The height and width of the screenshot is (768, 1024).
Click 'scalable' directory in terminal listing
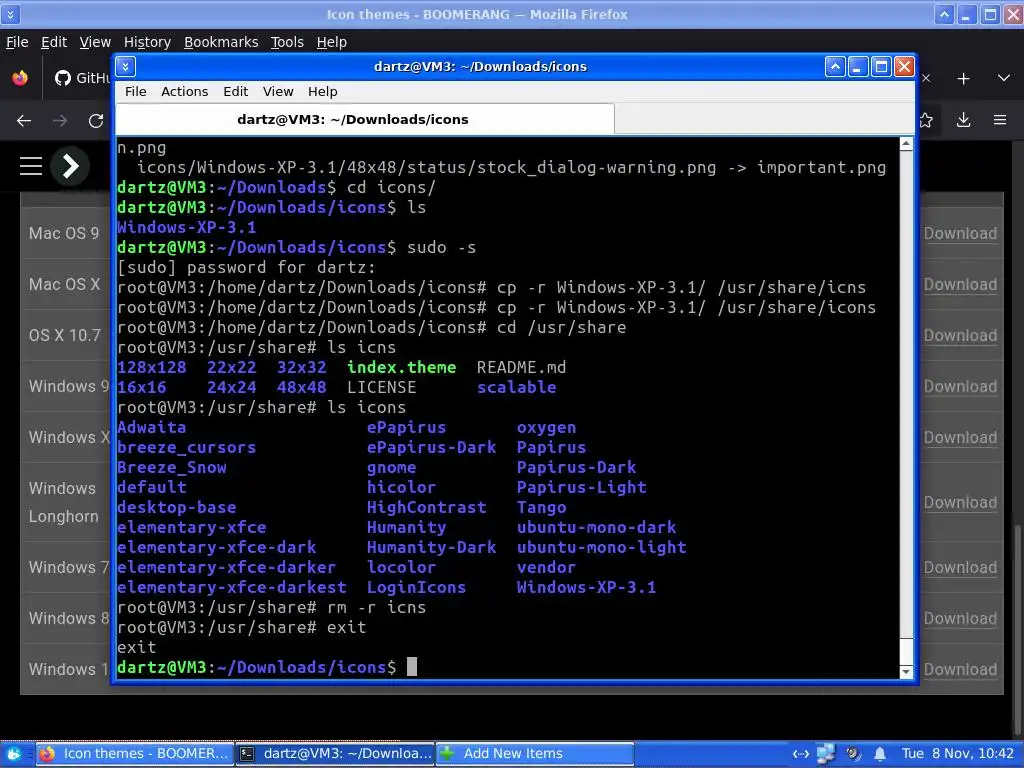[517, 387]
